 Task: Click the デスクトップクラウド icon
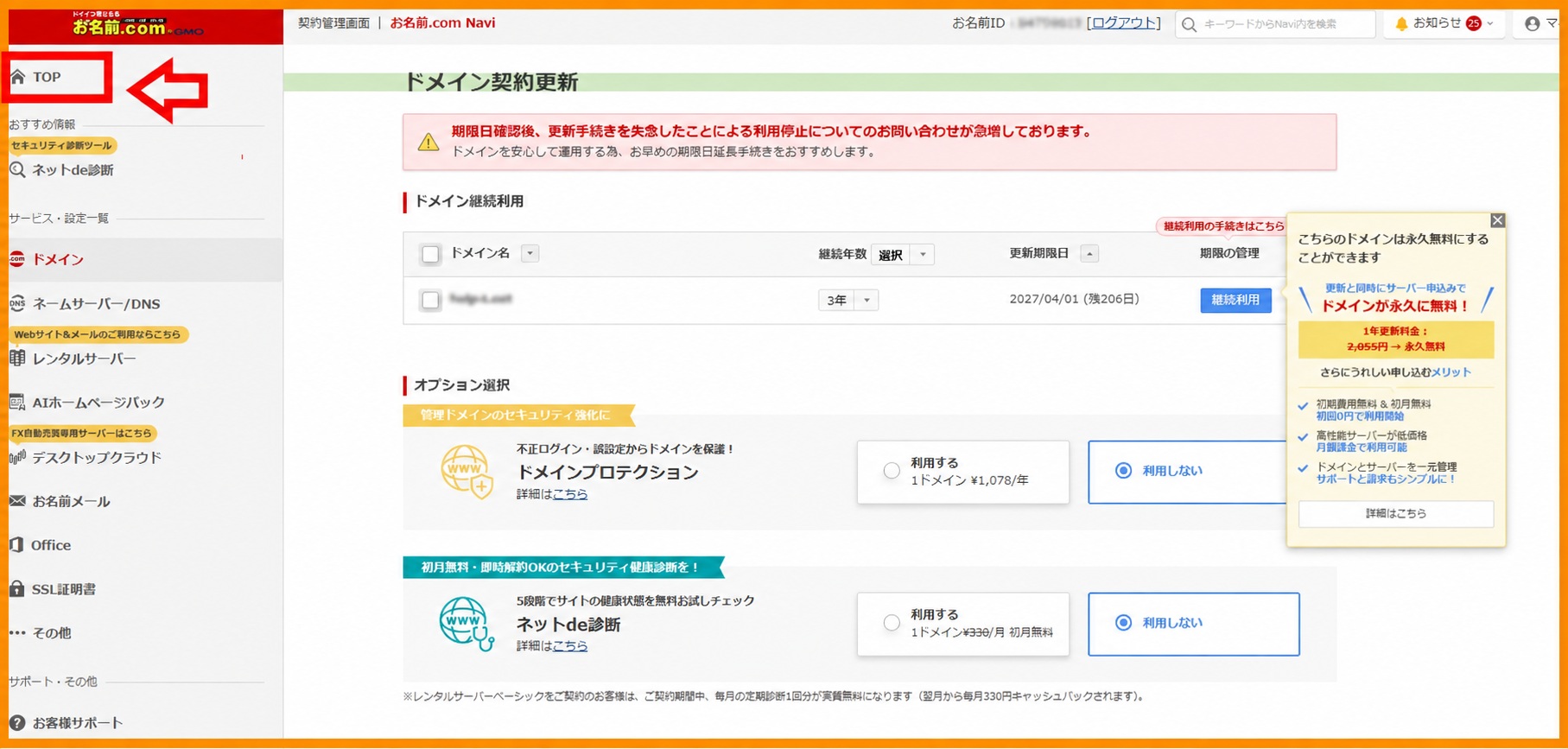point(17,457)
